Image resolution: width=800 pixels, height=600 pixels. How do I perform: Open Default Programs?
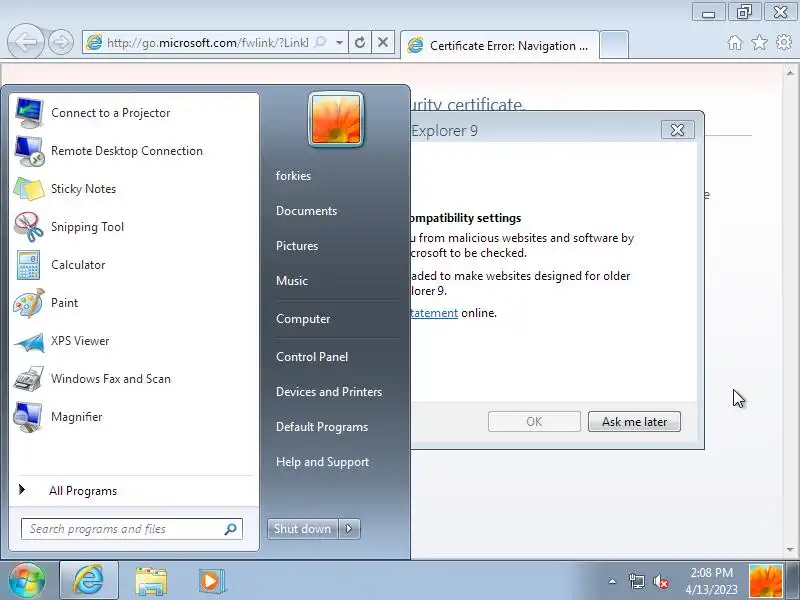(322, 427)
